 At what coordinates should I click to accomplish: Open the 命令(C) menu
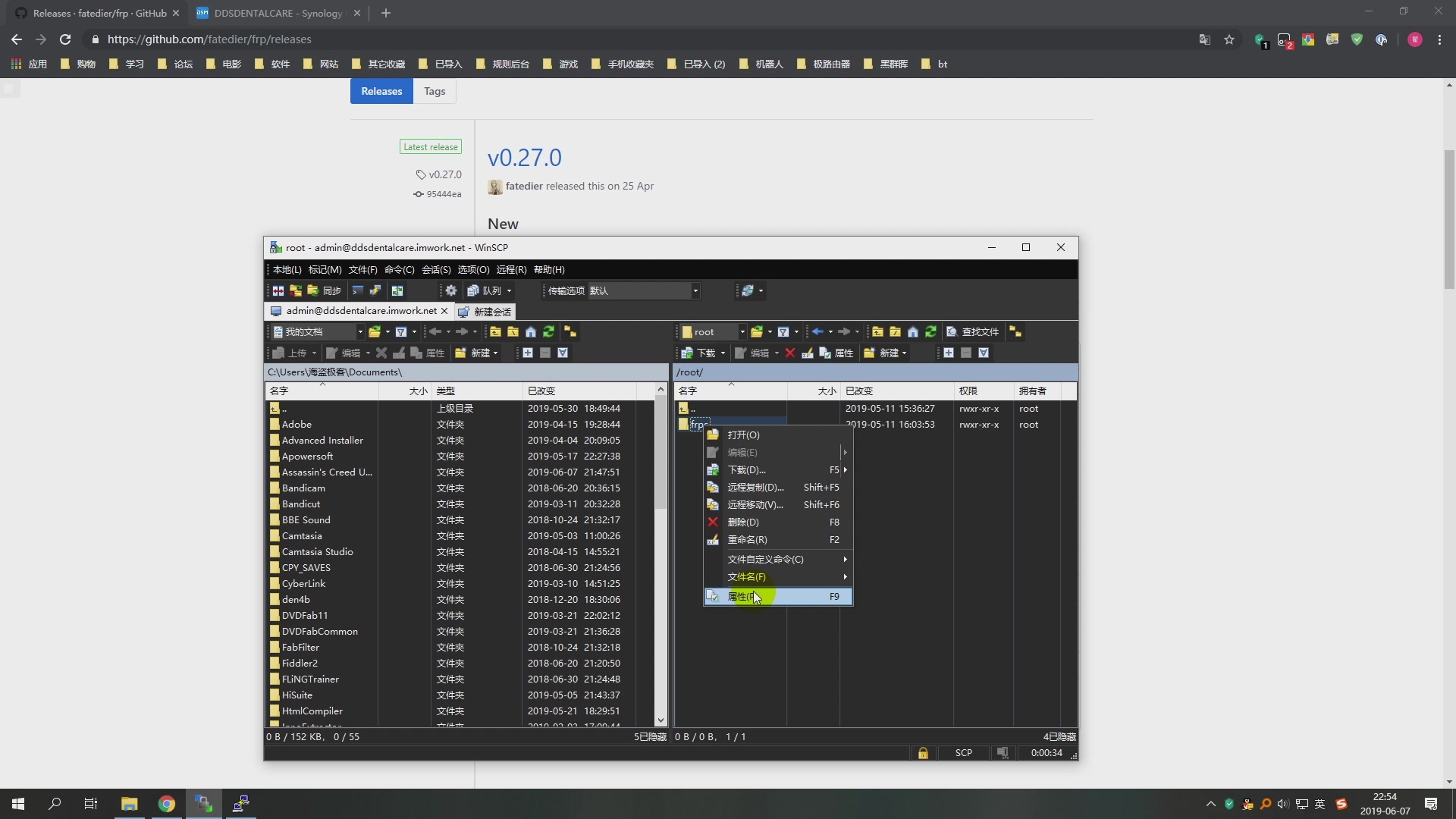tap(399, 269)
